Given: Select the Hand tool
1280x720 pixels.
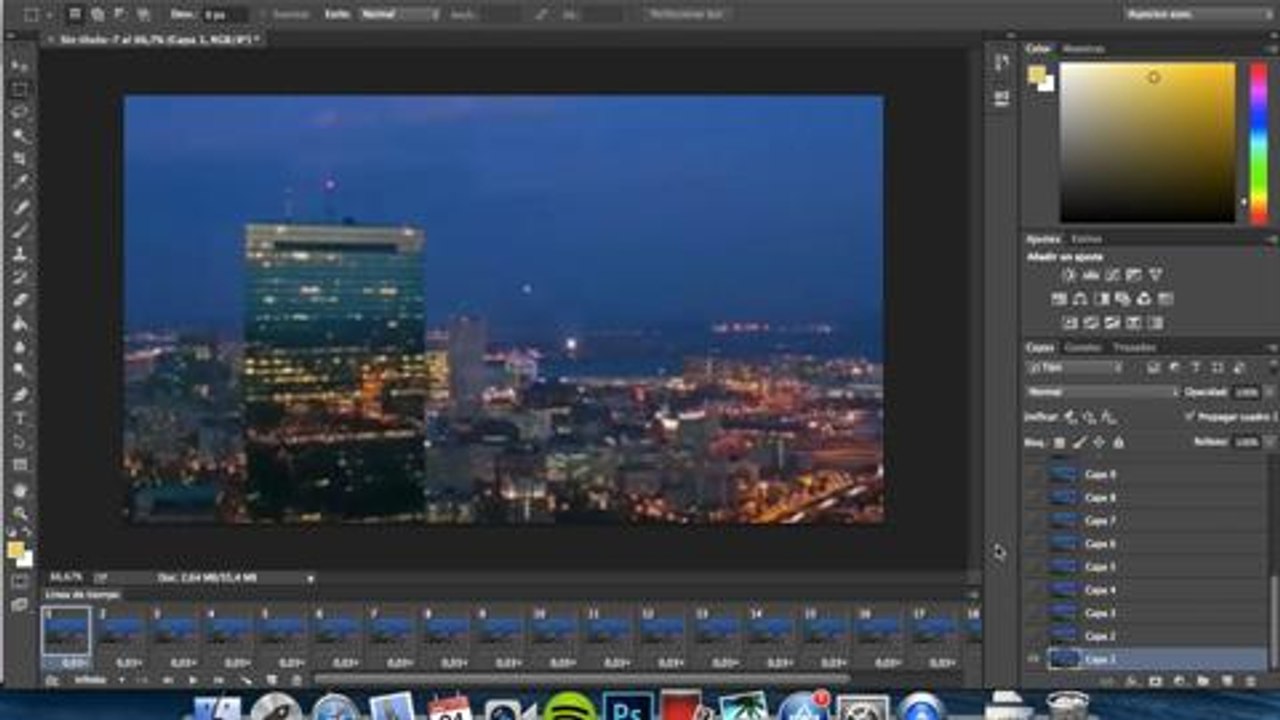Looking at the screenshot, I should (x=19, y=490).
